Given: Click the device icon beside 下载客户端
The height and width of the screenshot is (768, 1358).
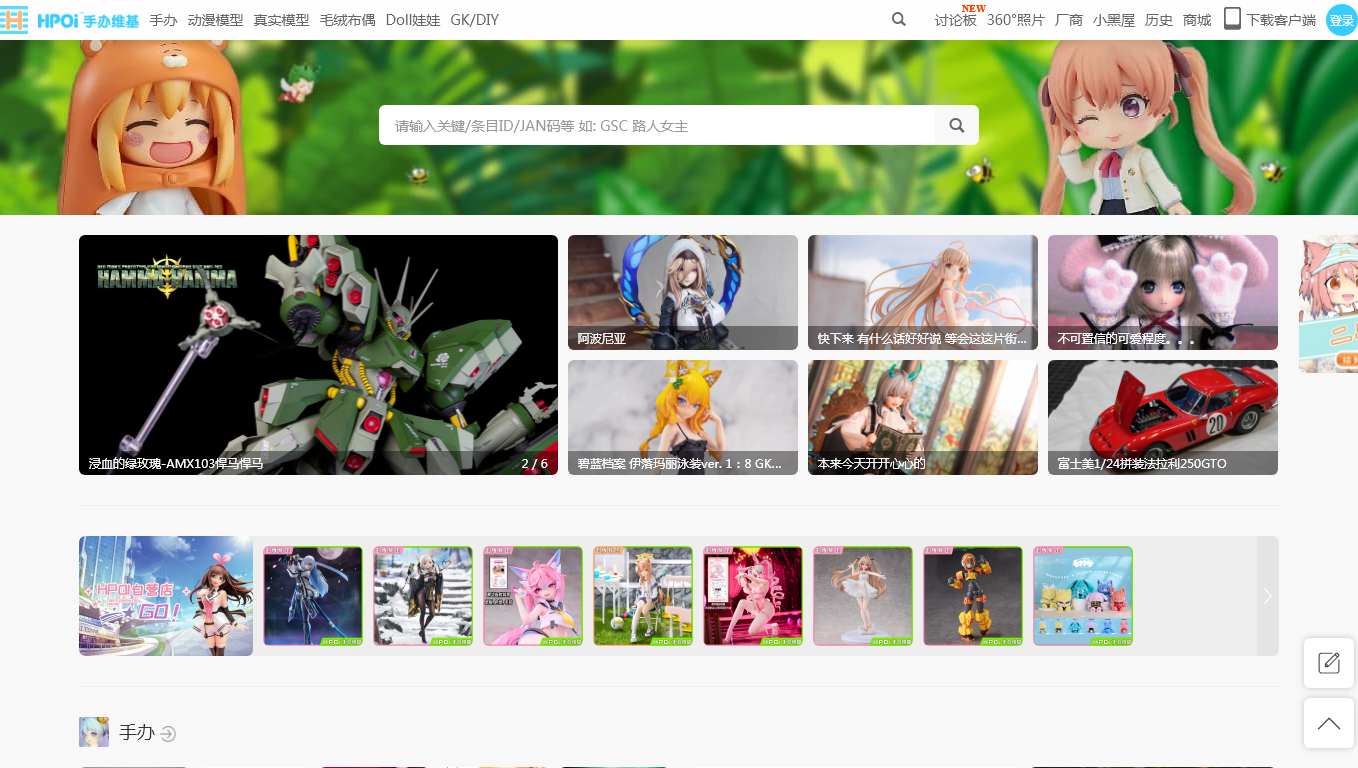Looking at the screenshot, I should pyautogui.click(x=1232, y=19).
